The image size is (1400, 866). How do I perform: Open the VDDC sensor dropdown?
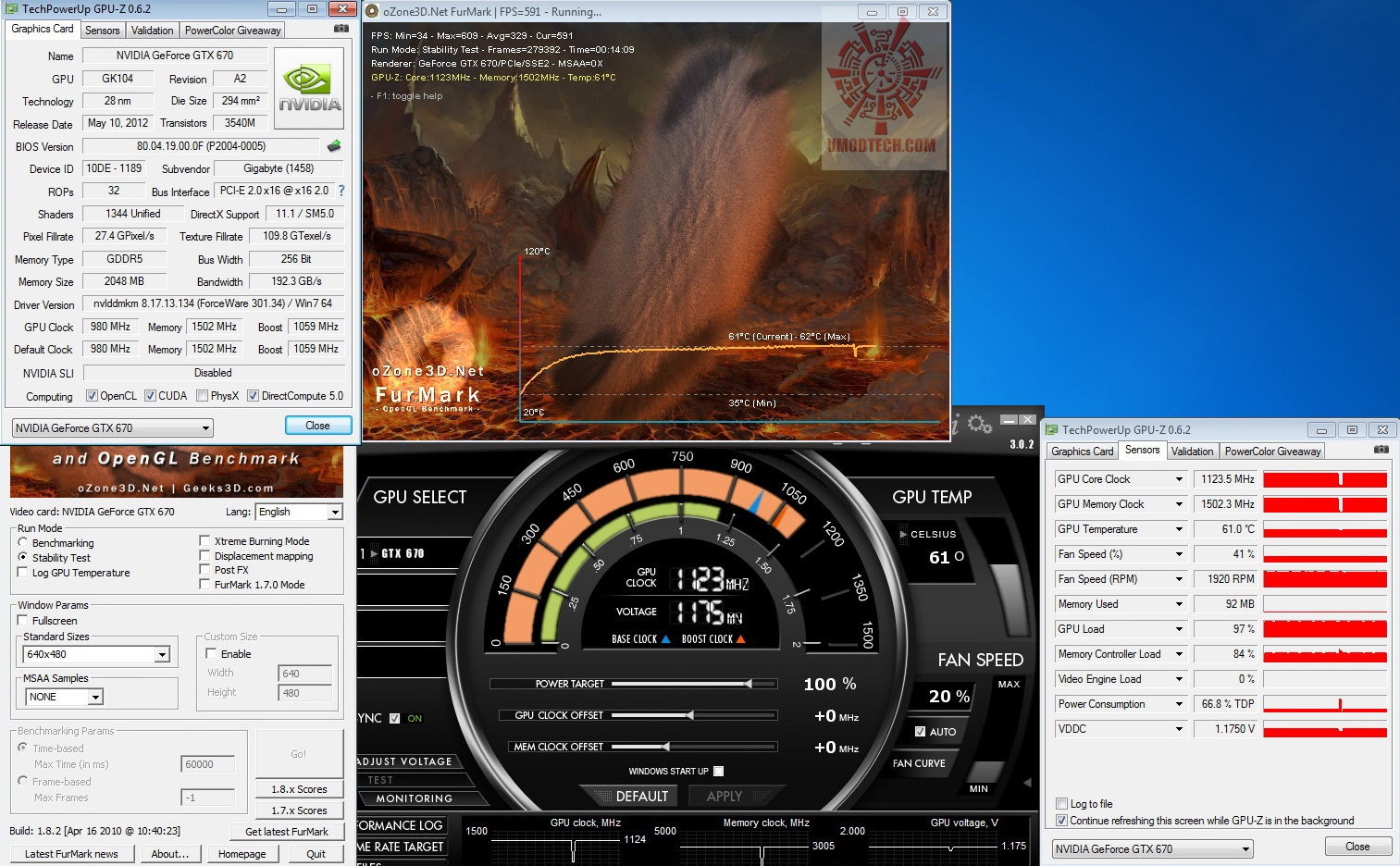tap(1179, 729)
